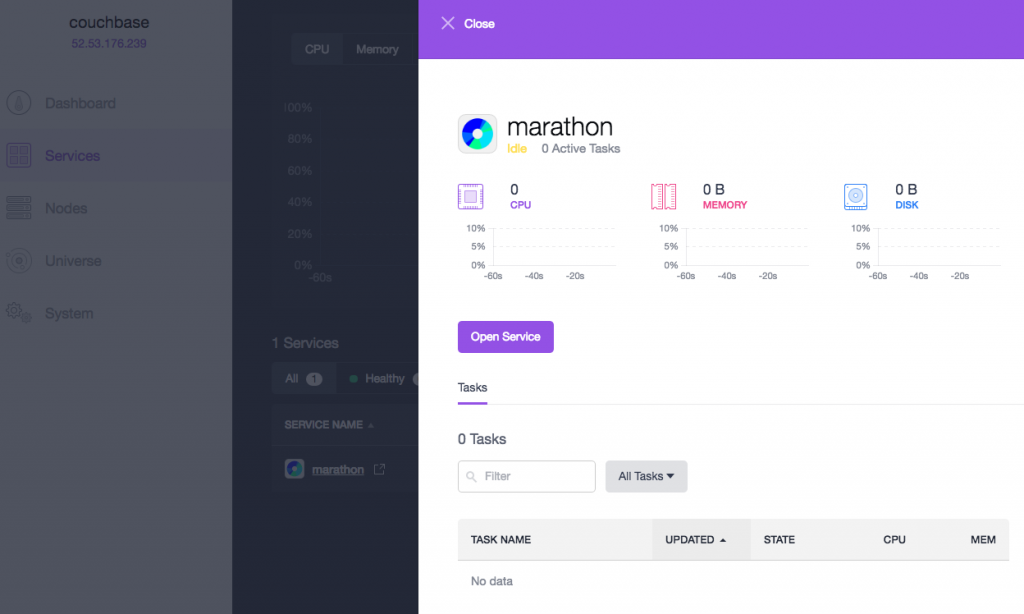Switch the background chart to CPU

[317, 49]
